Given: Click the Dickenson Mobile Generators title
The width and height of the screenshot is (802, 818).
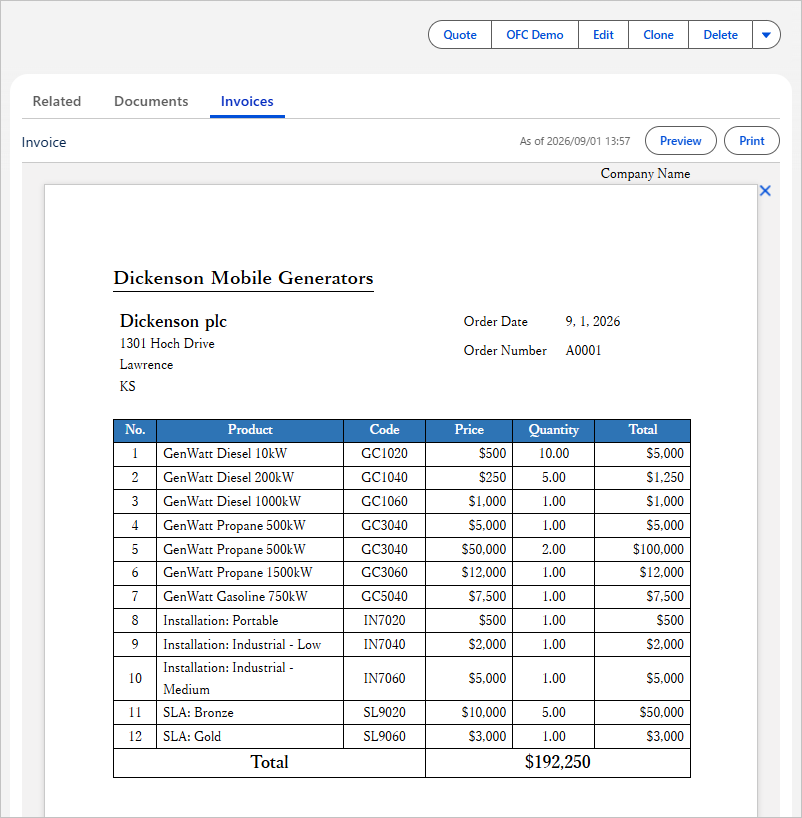Looking at the screenshot, I should 243,278.
